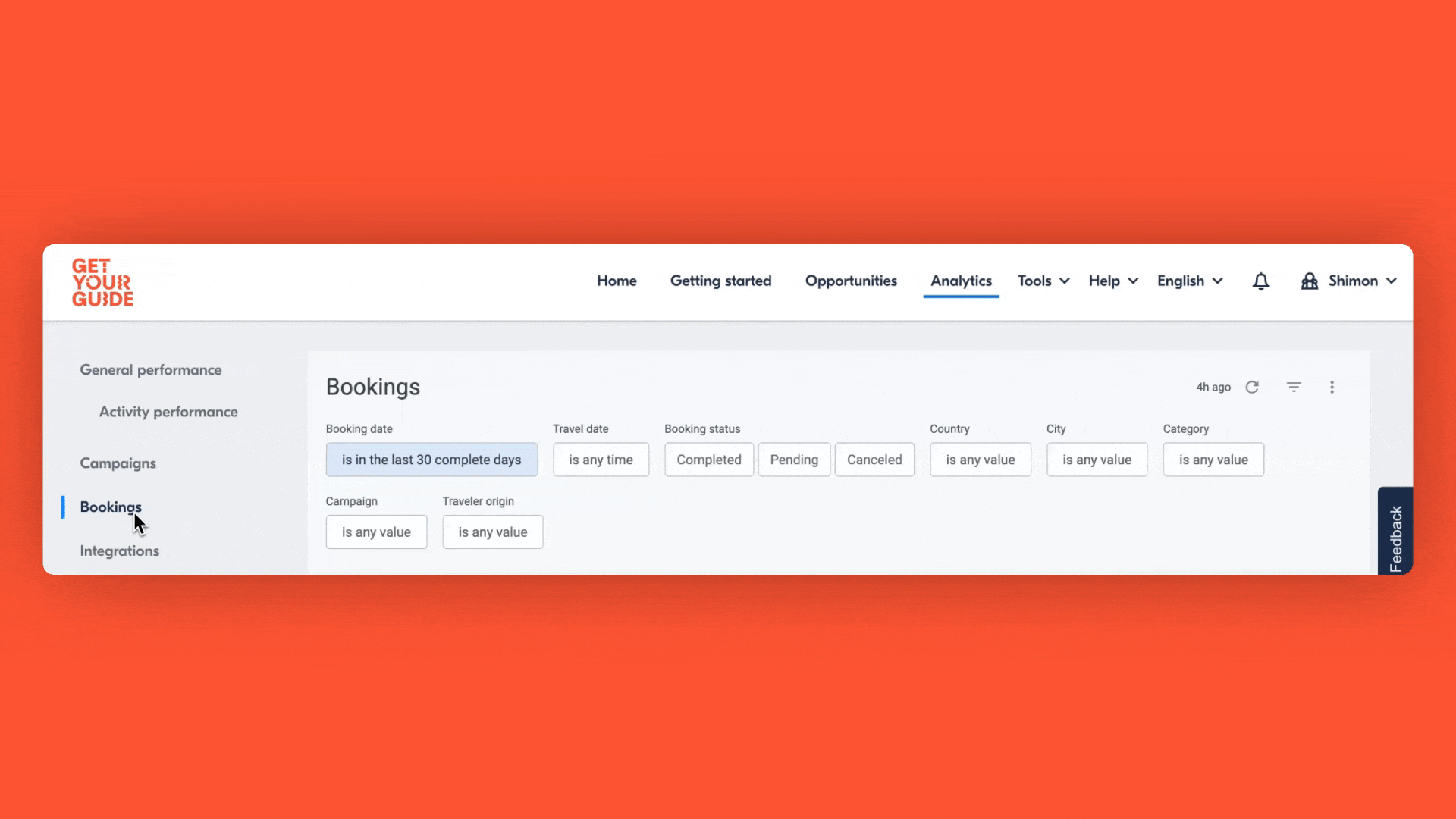Open the Travel date filter dropdown
The width and height of the screenshot is (1456, 819).
(601, 460)
